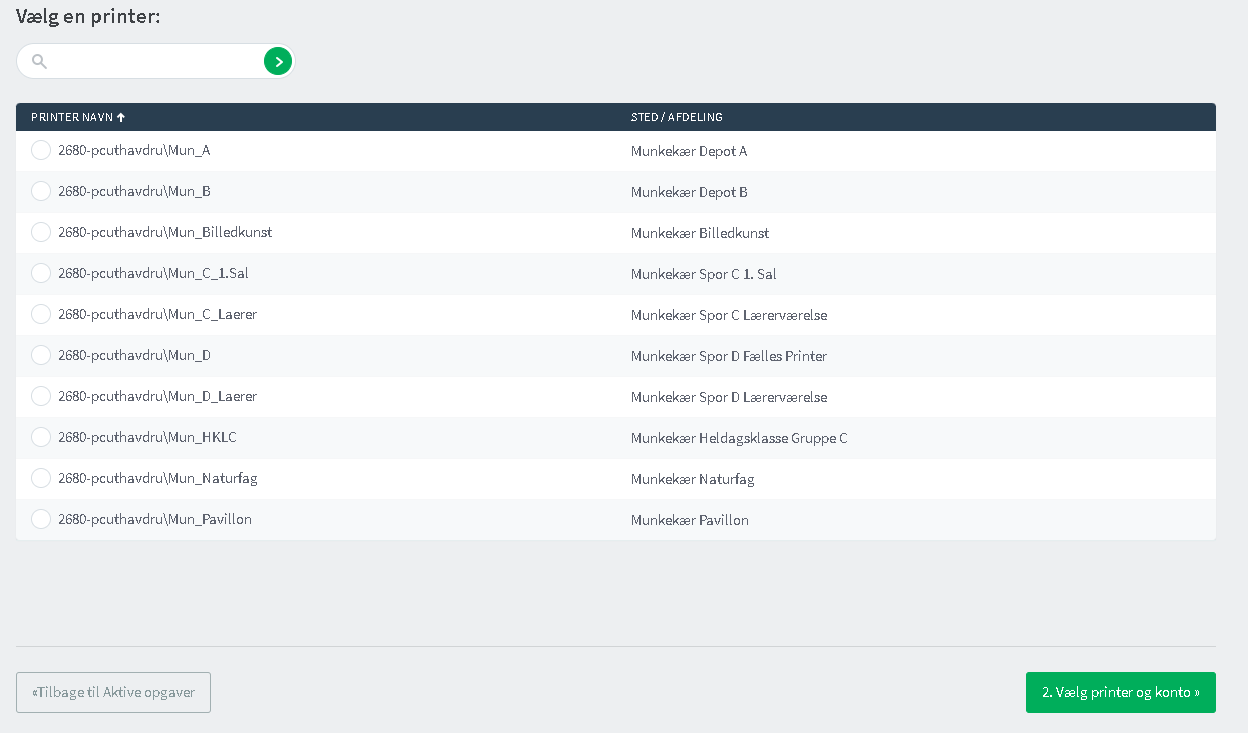Click the Sted / Afdeling column header
Screen dimensions: 1248x733
pos(676,117)
